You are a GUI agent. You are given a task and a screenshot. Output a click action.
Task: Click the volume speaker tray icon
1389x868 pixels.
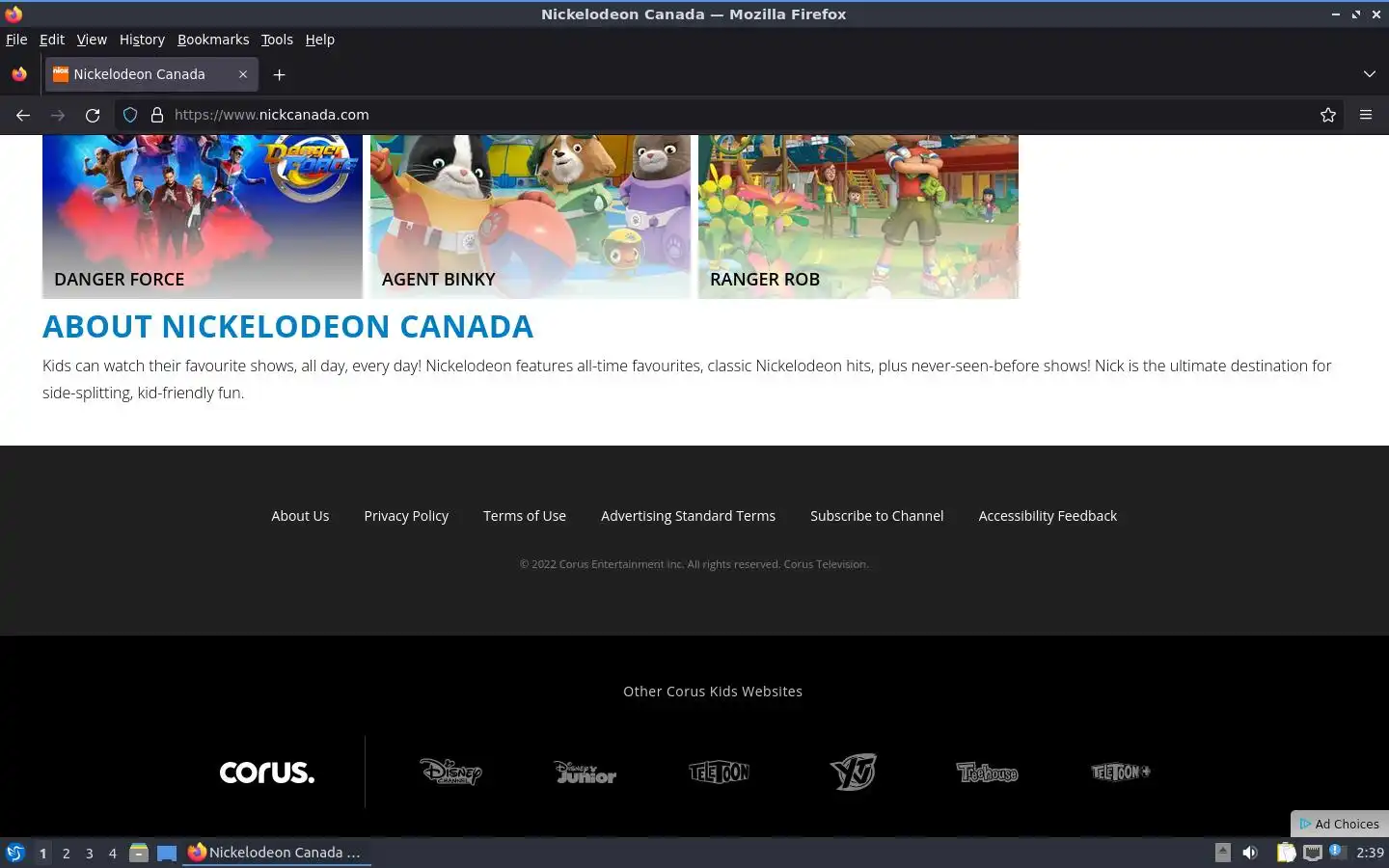(x=1250, y=852)
